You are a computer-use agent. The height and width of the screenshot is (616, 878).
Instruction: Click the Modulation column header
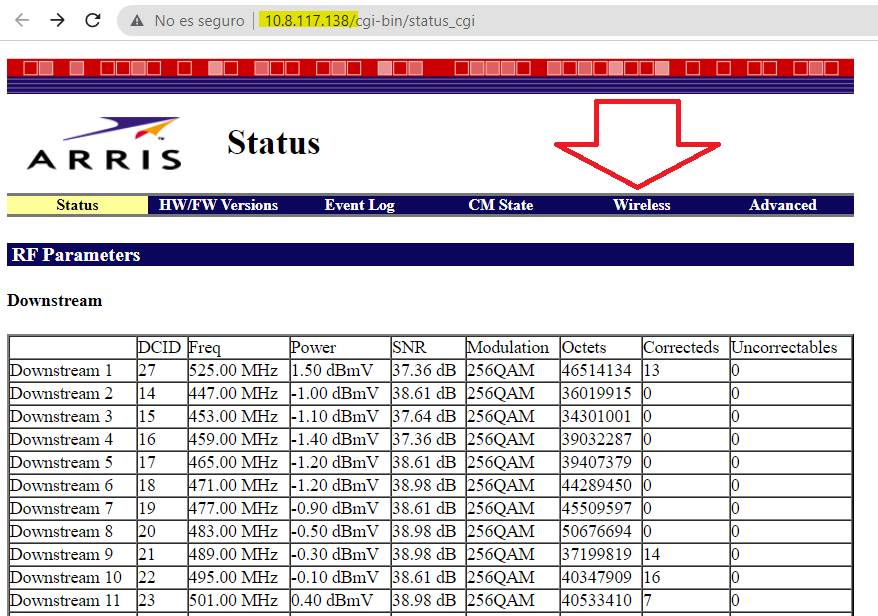tap(508, 347)
